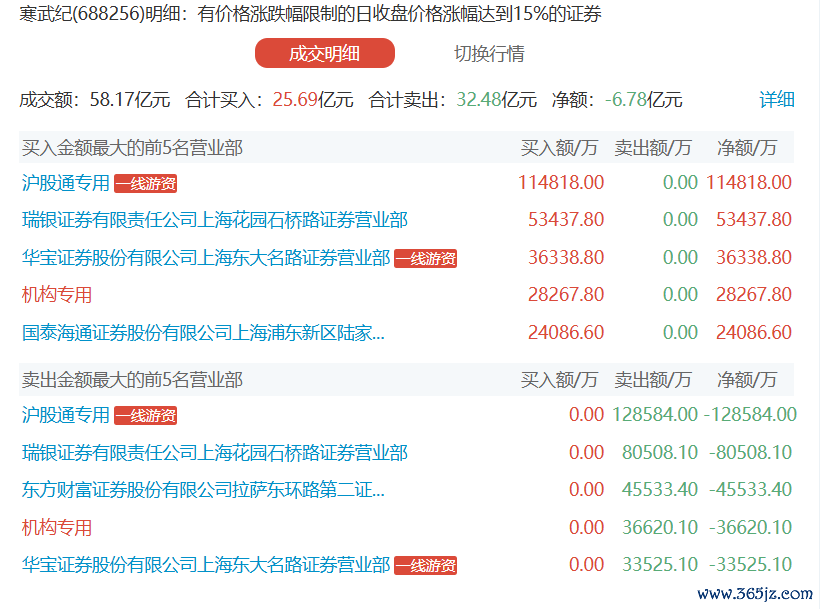
Task: Click the 合计买入 value 25.69亿元
Action: [x=313, y=99]
